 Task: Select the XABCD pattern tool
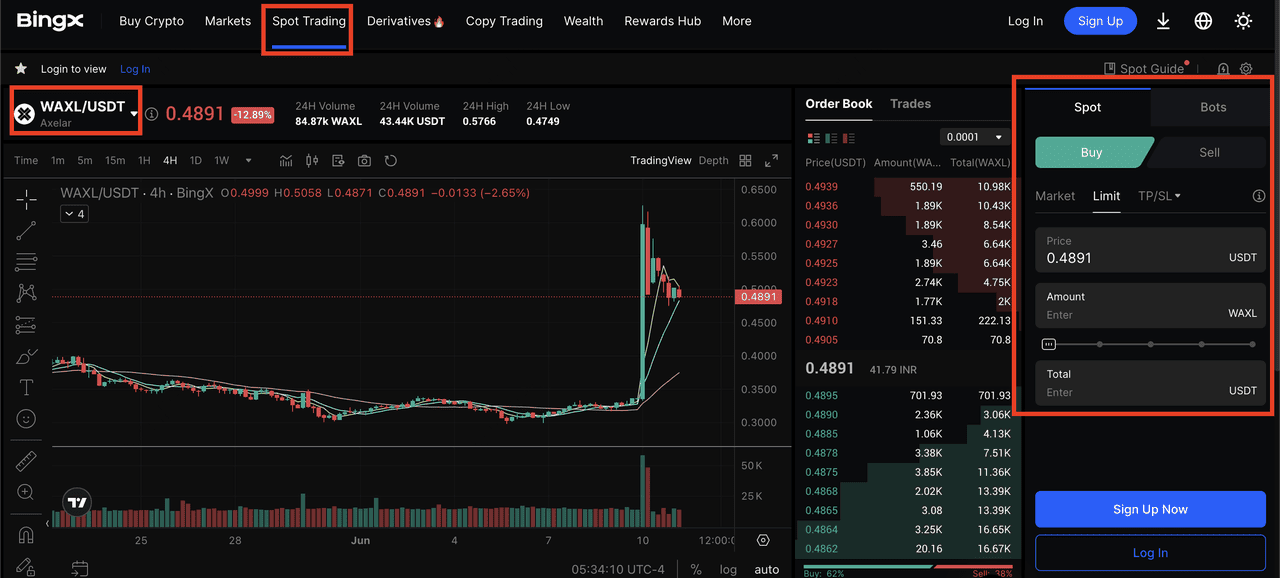point(26,293)
